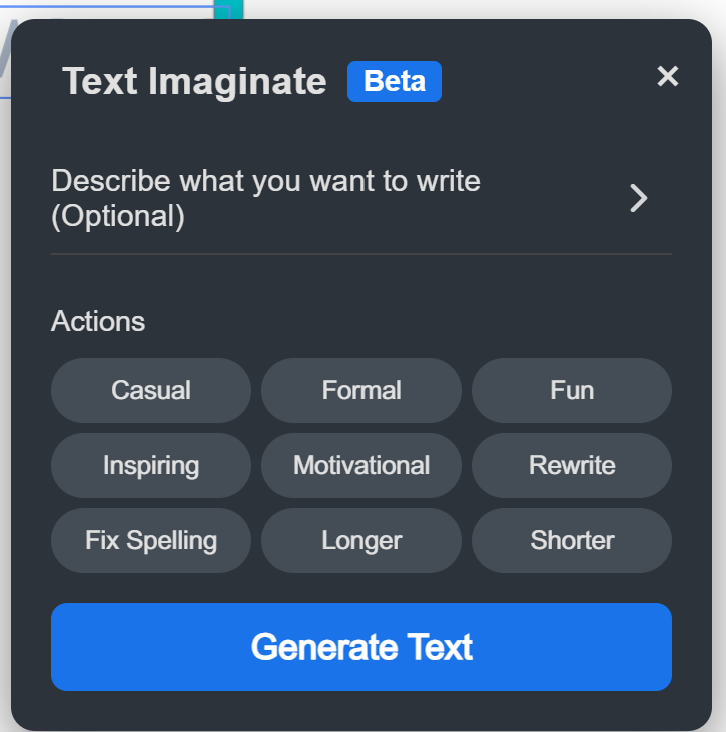Click the Beta badge
The image size is (726, 732).
[394, 81]
